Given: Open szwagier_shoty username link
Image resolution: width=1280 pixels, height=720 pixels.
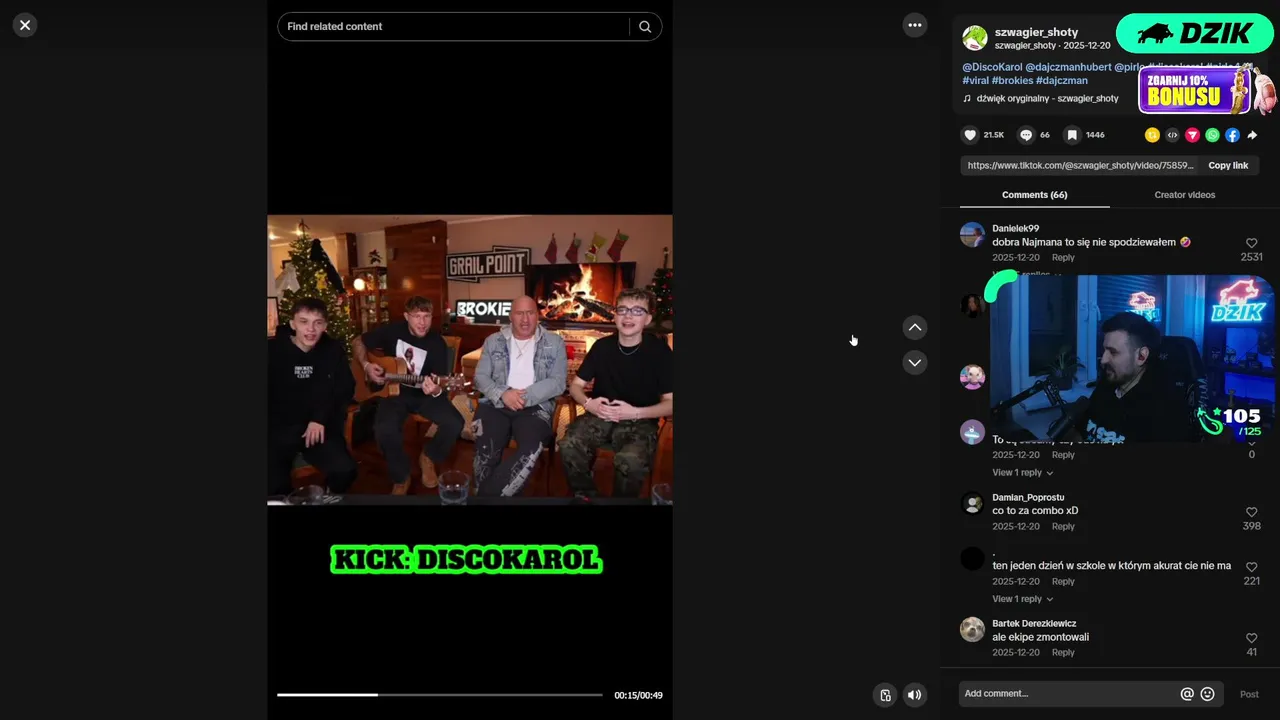Looking at the screenshot, I should coord(1036,32).
